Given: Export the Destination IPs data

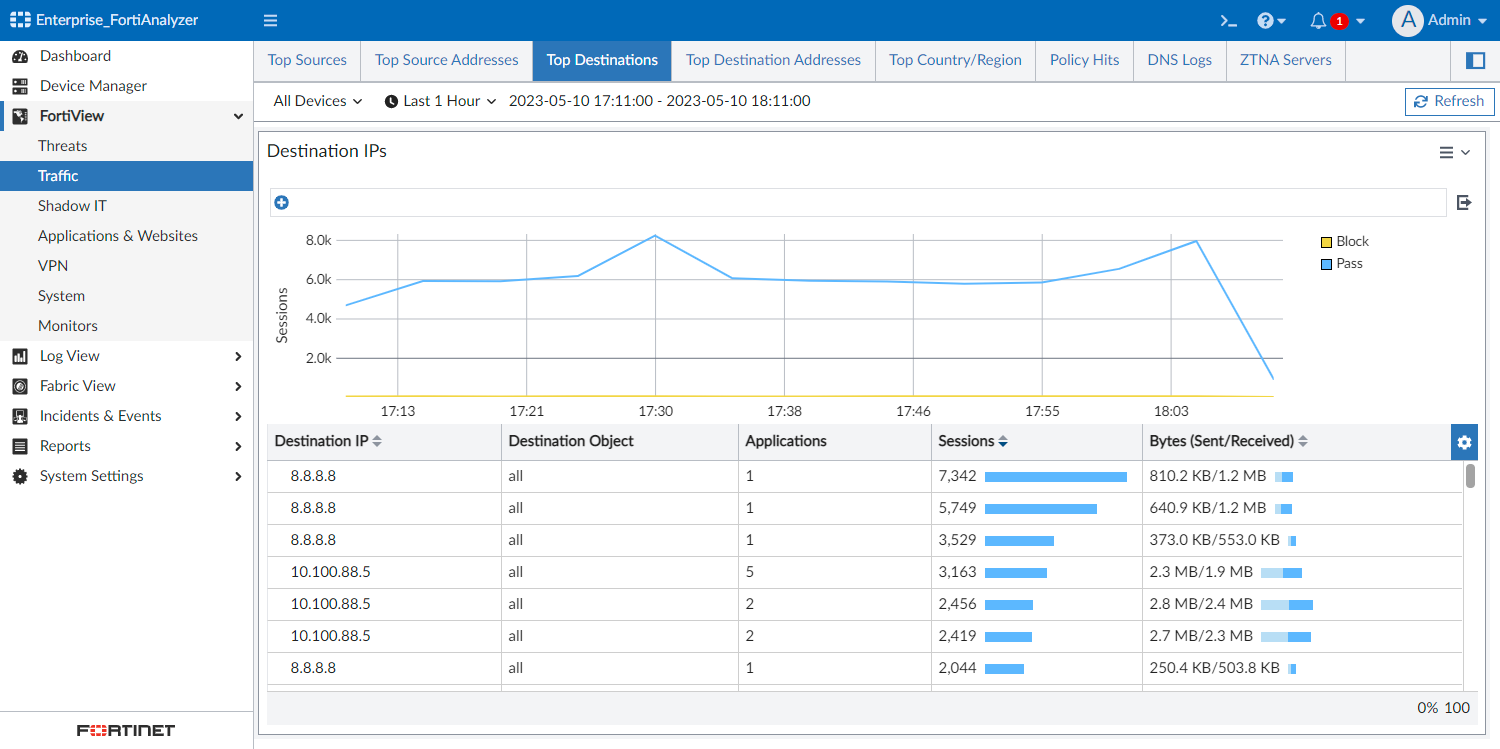Looking at the screenshot, I should (1463, 202).
